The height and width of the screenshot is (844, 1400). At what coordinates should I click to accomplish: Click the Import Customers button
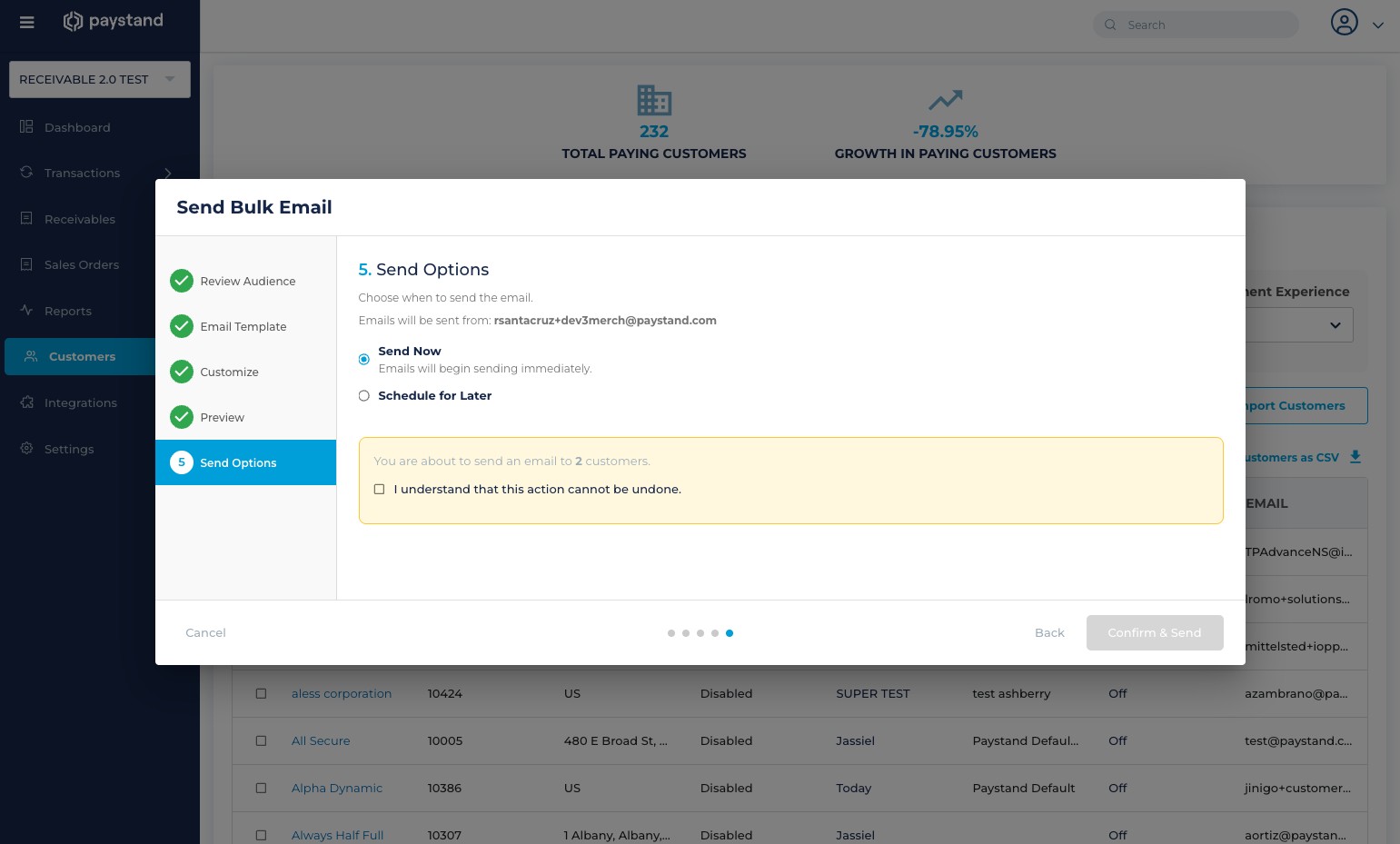[1306, 405]
